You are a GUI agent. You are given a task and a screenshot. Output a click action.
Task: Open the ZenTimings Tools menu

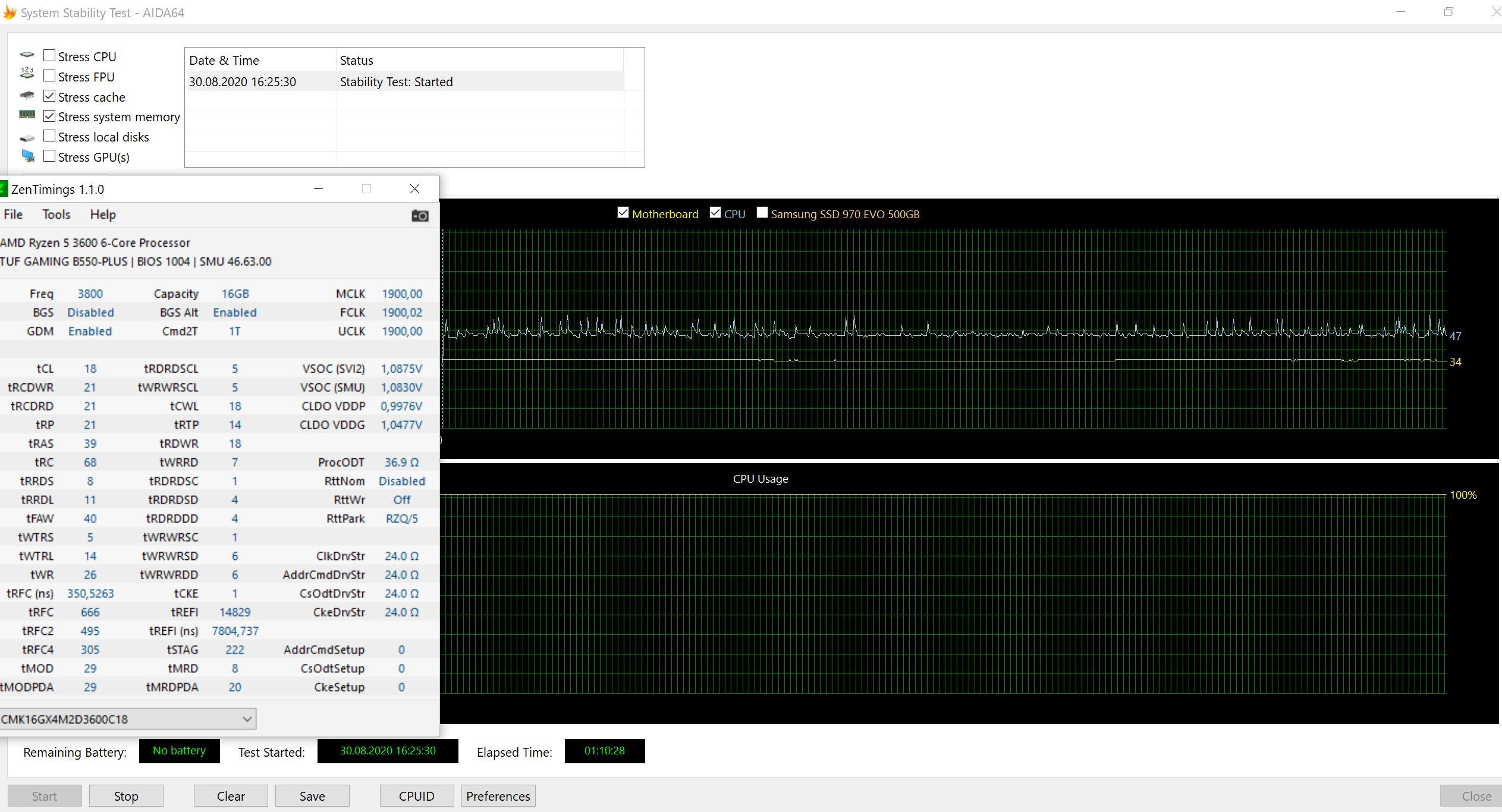coord(56,215)
